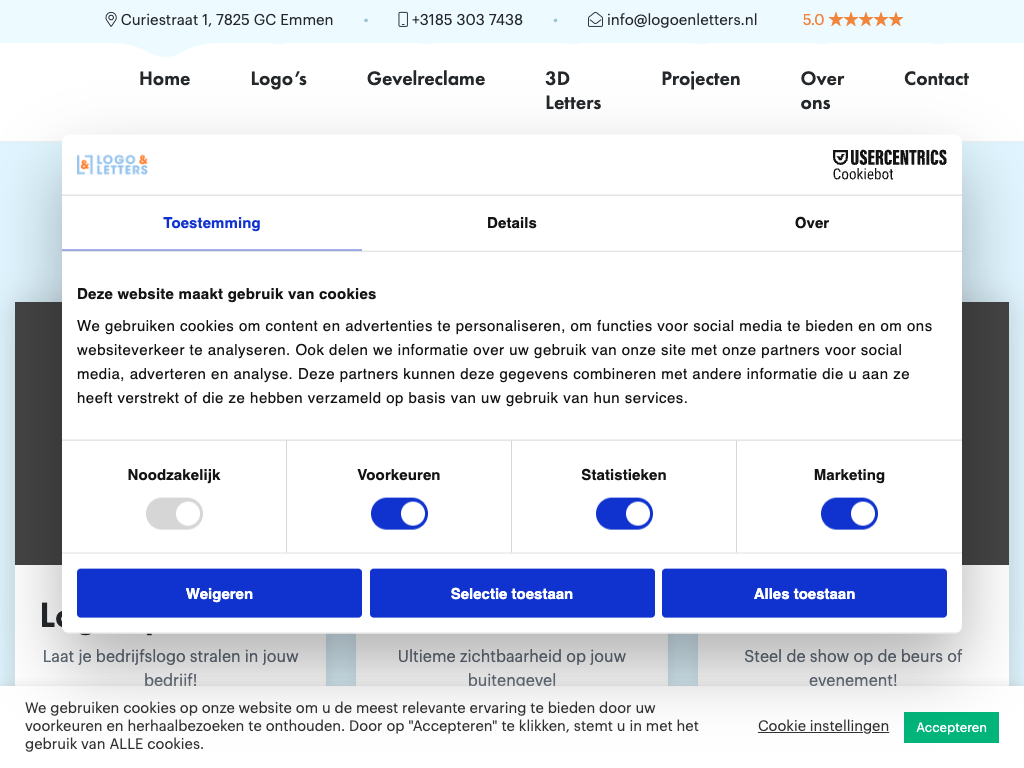The image size is (1024, 768).
Task: Click the map pin location icon
Action: point(111,20)
